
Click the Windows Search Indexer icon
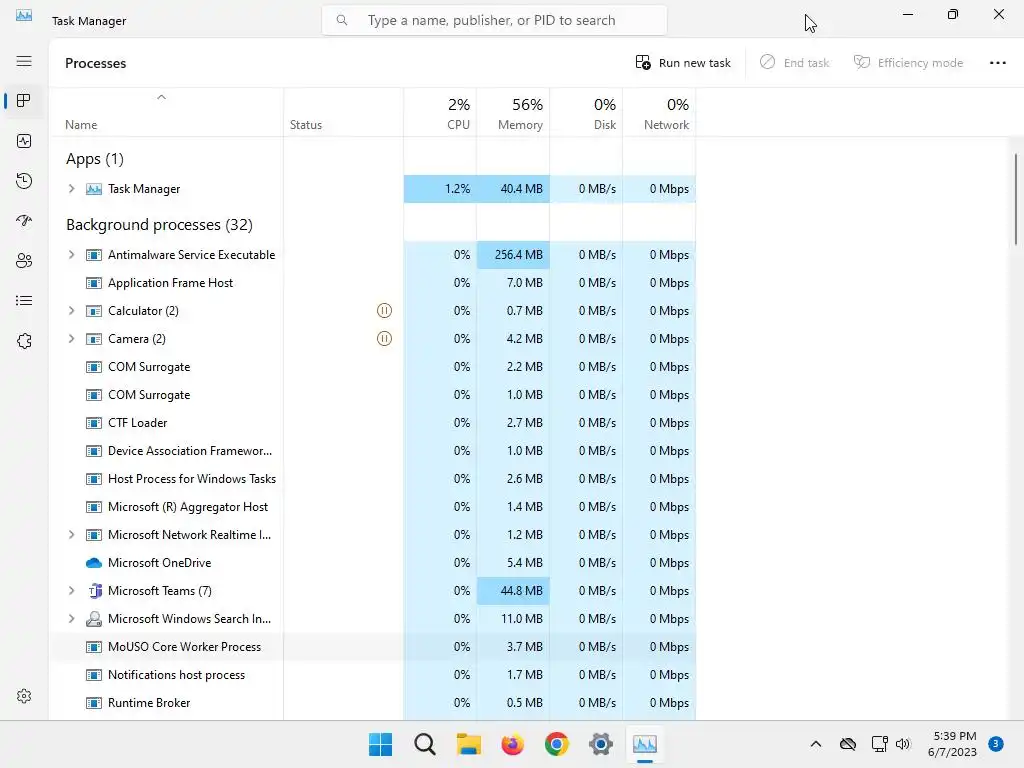click(x=94, y=619)
